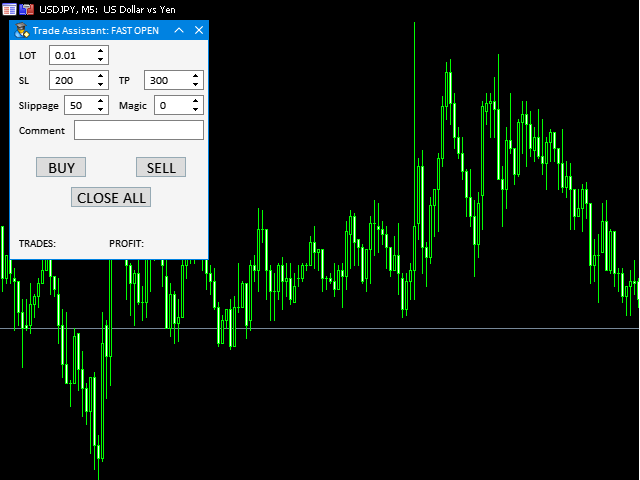Click the chart window icon beside USDJPY

click(x=9, y=9)
